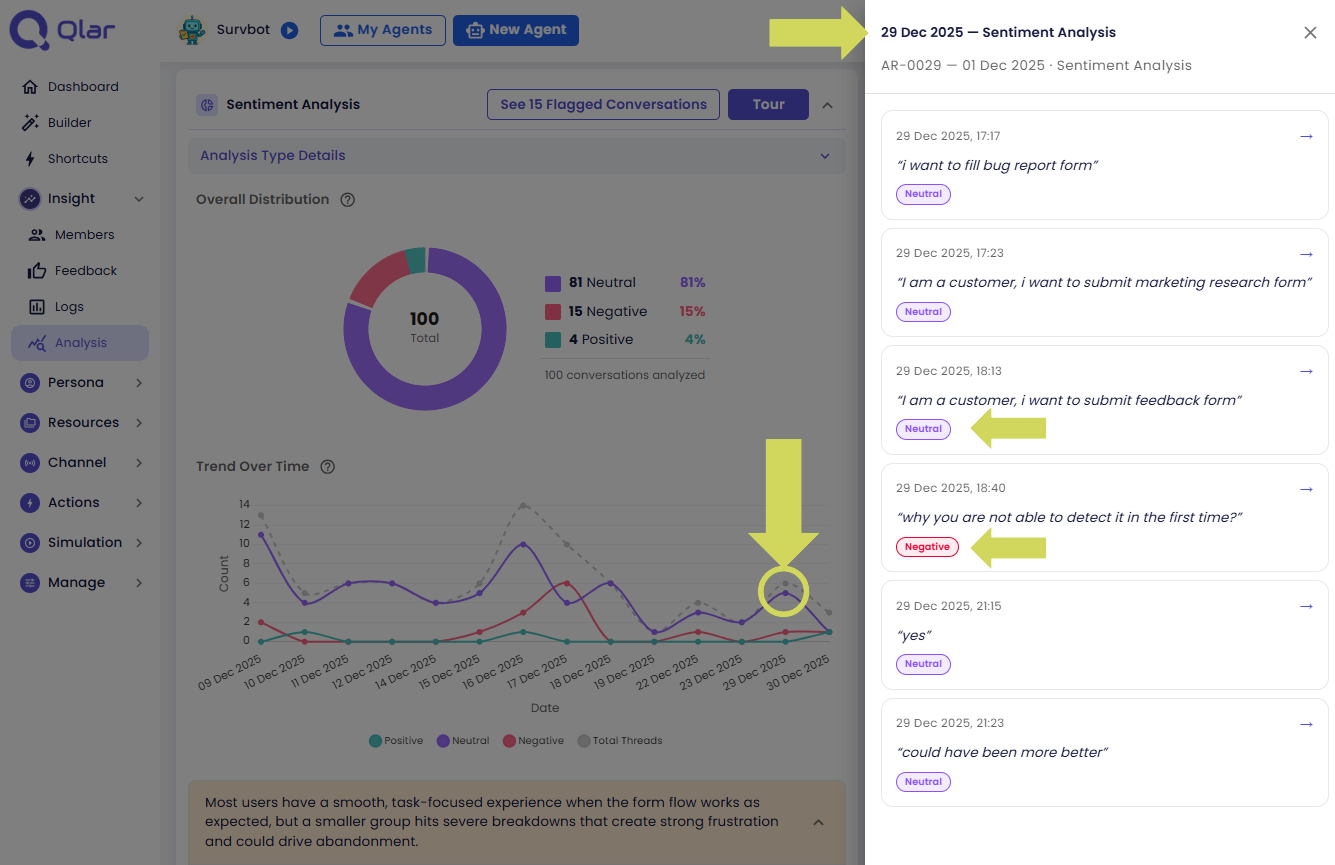Open Members under Insight
Screen dimensions: 1335x865
[85, 235]
